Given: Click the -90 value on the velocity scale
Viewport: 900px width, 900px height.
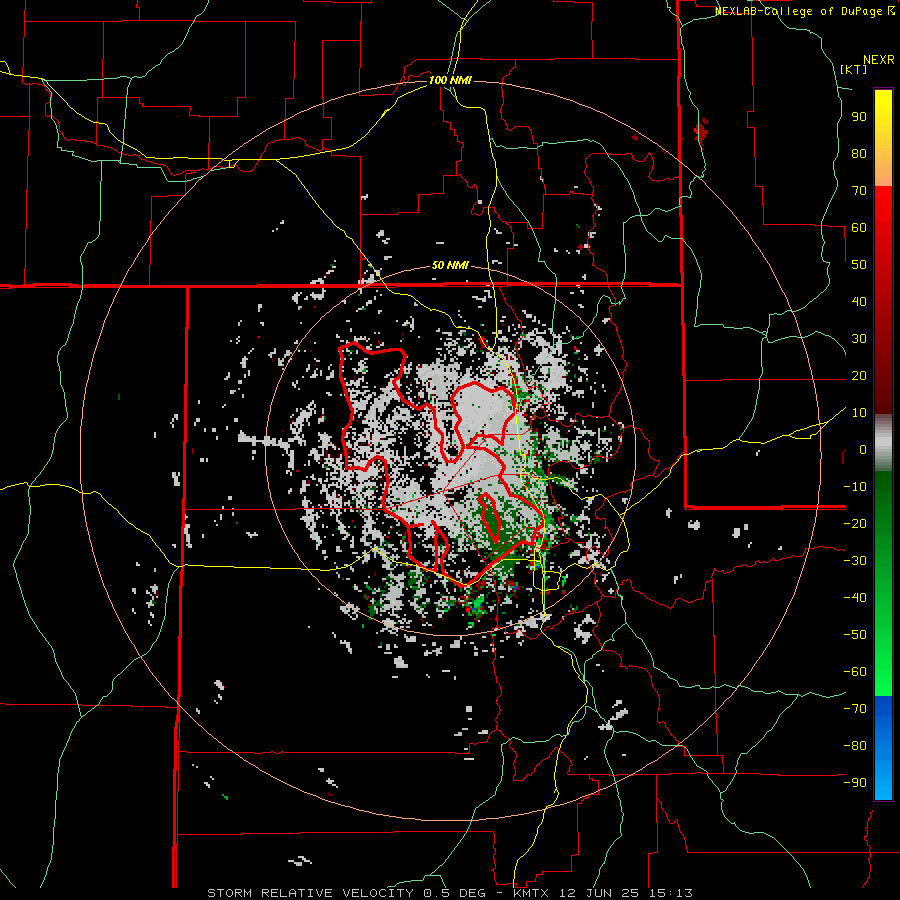Looking at the screenshot, I should [x=855, y=782].
